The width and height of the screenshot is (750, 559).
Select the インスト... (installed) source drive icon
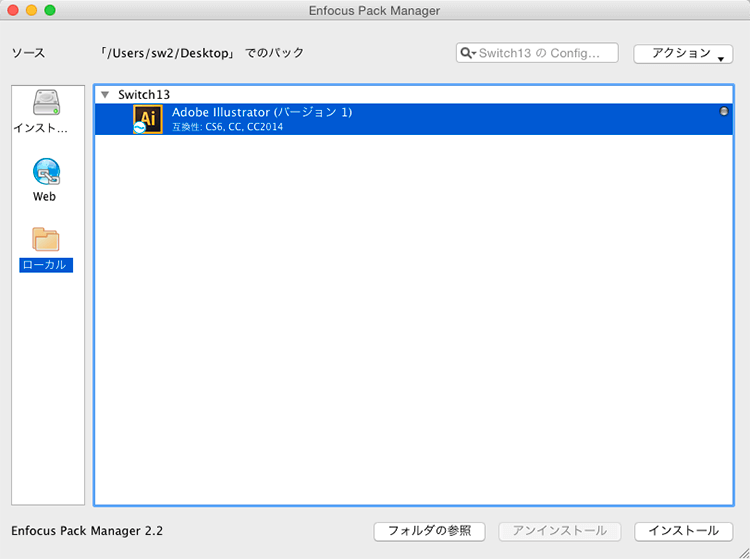(46, 102)
